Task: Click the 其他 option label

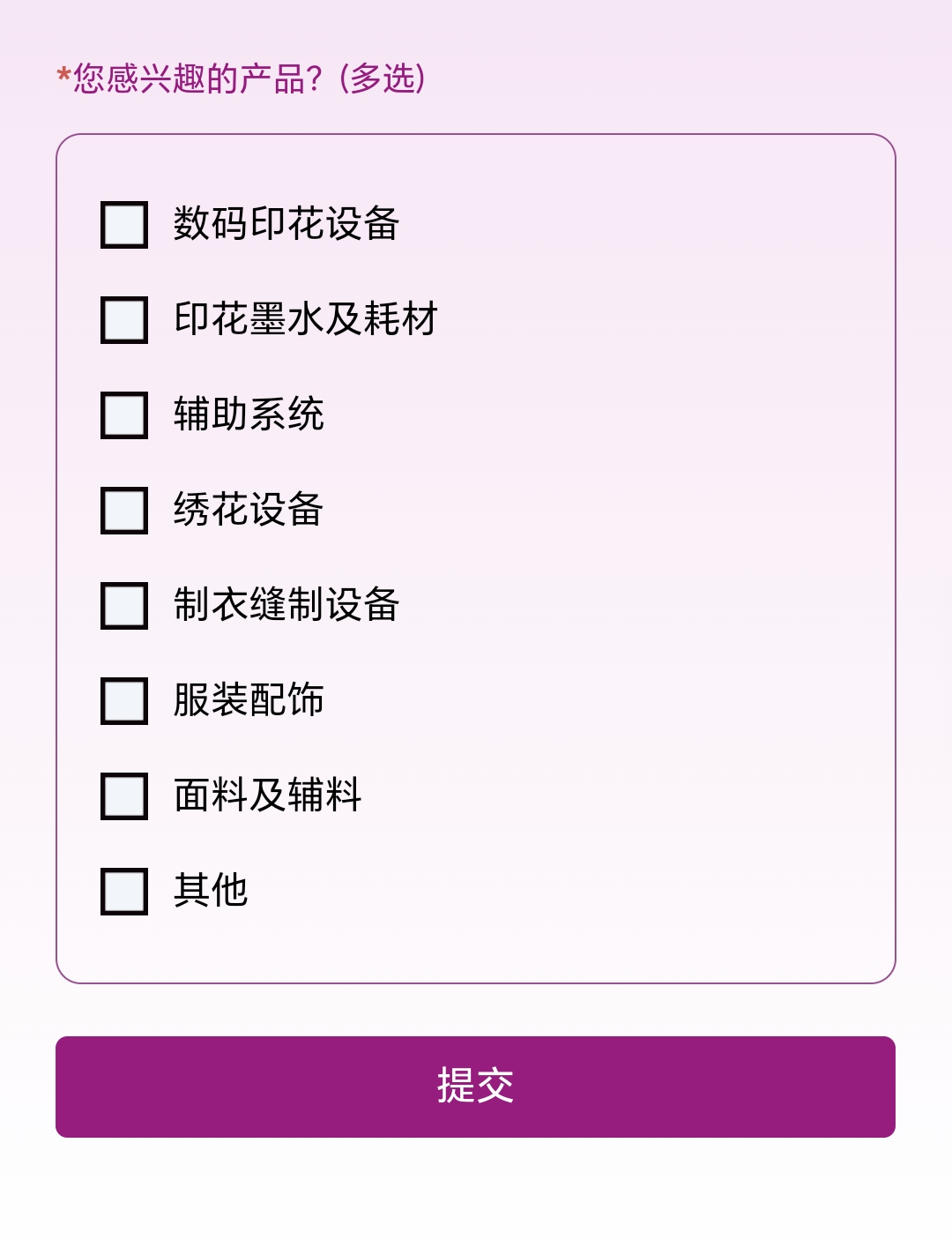Action: [211, 890]
